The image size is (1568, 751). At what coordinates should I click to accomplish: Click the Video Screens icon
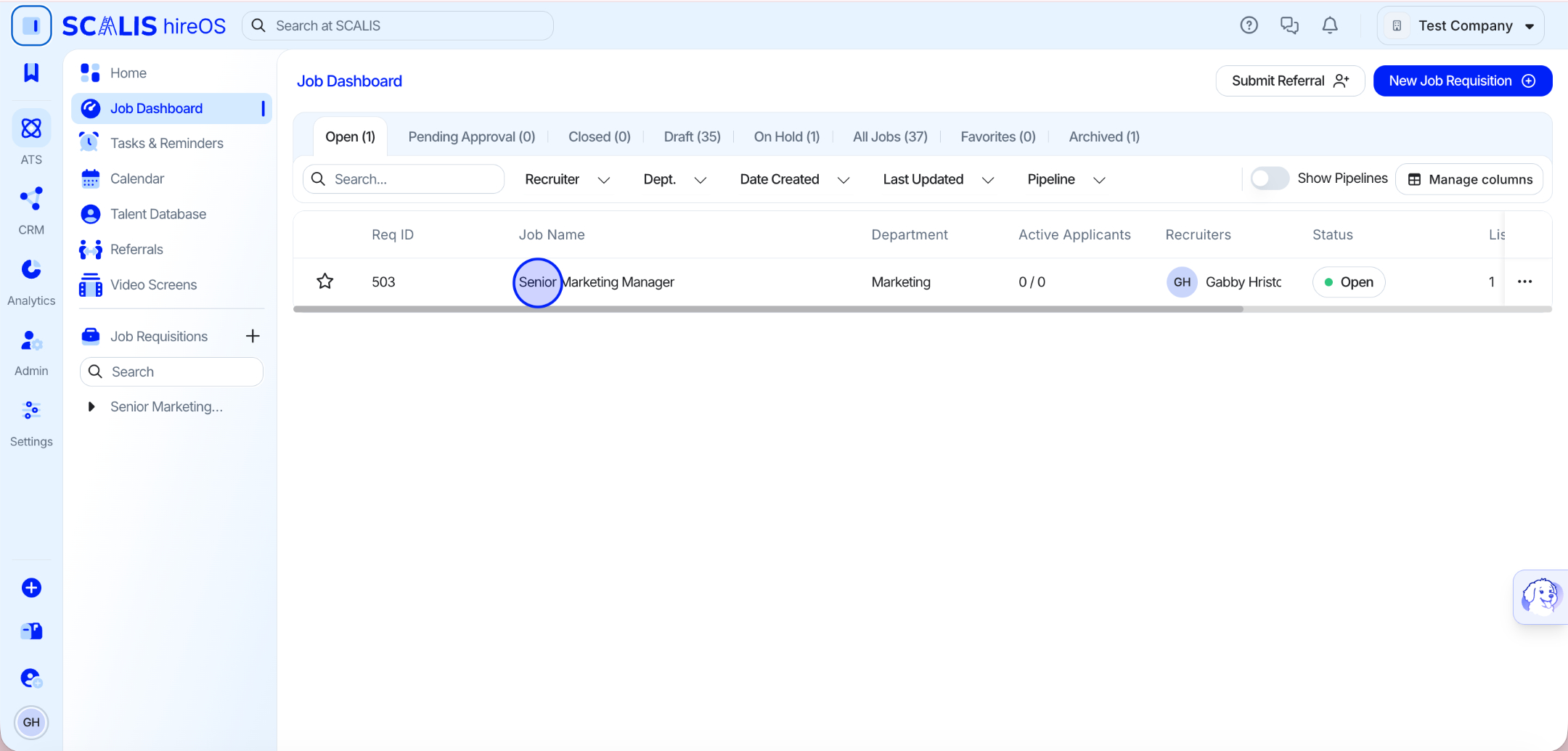[x=90, y=284]
